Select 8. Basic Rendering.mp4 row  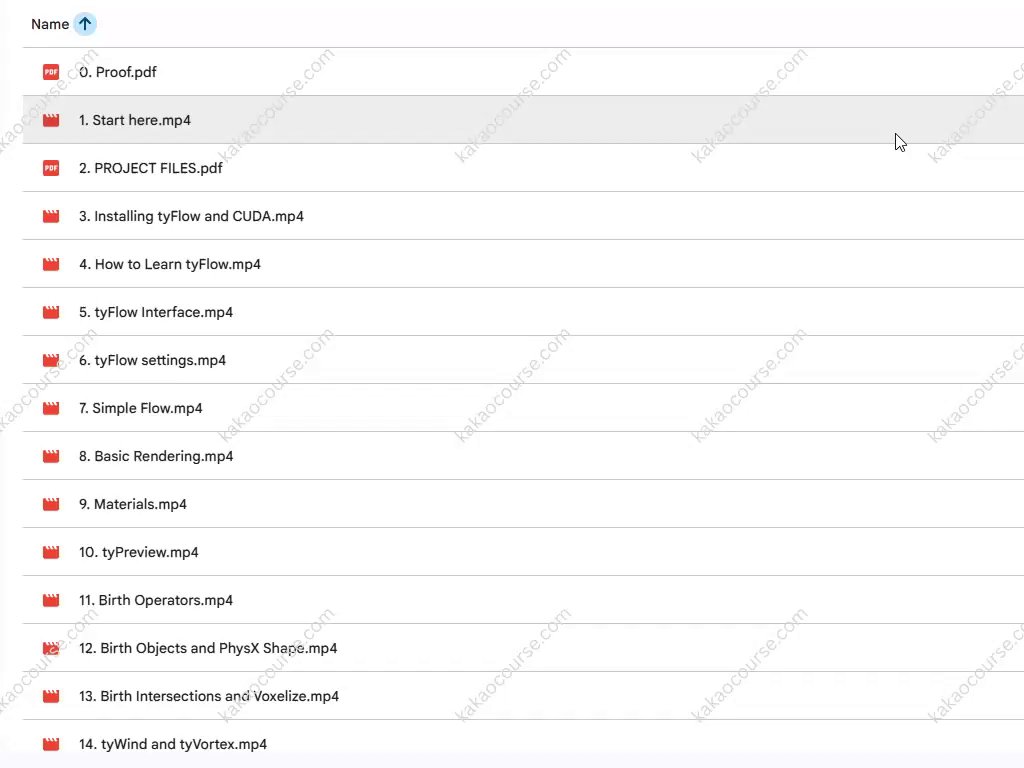(x=156, y=456)
